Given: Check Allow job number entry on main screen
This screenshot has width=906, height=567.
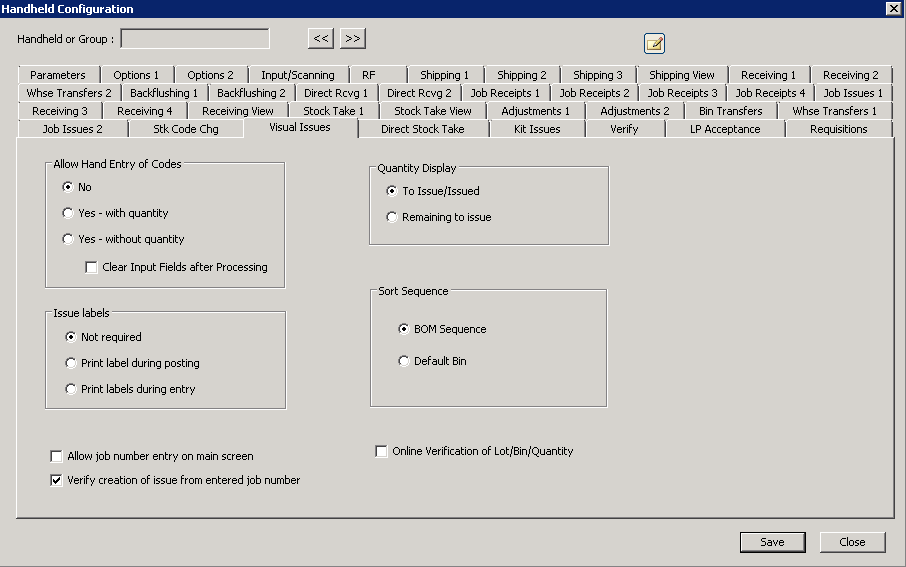Looking at the screenshot, I should (56, 456).
